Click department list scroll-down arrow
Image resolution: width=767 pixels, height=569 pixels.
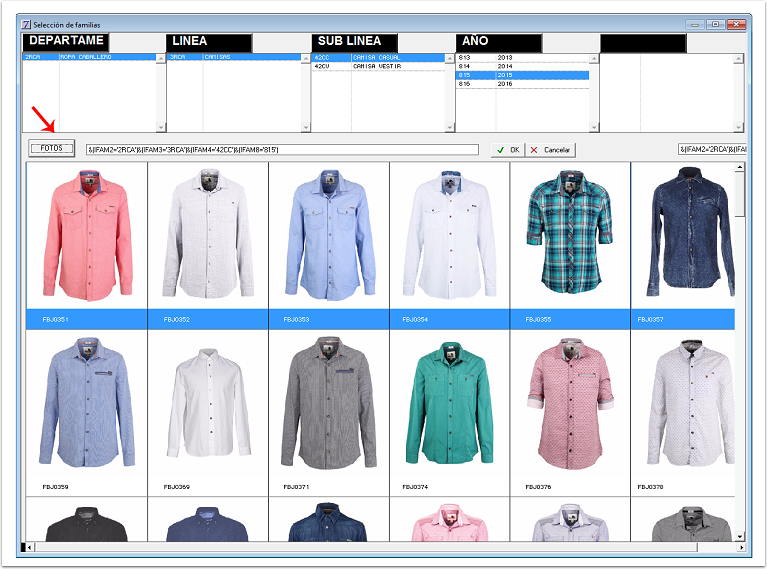click(161, 128)
